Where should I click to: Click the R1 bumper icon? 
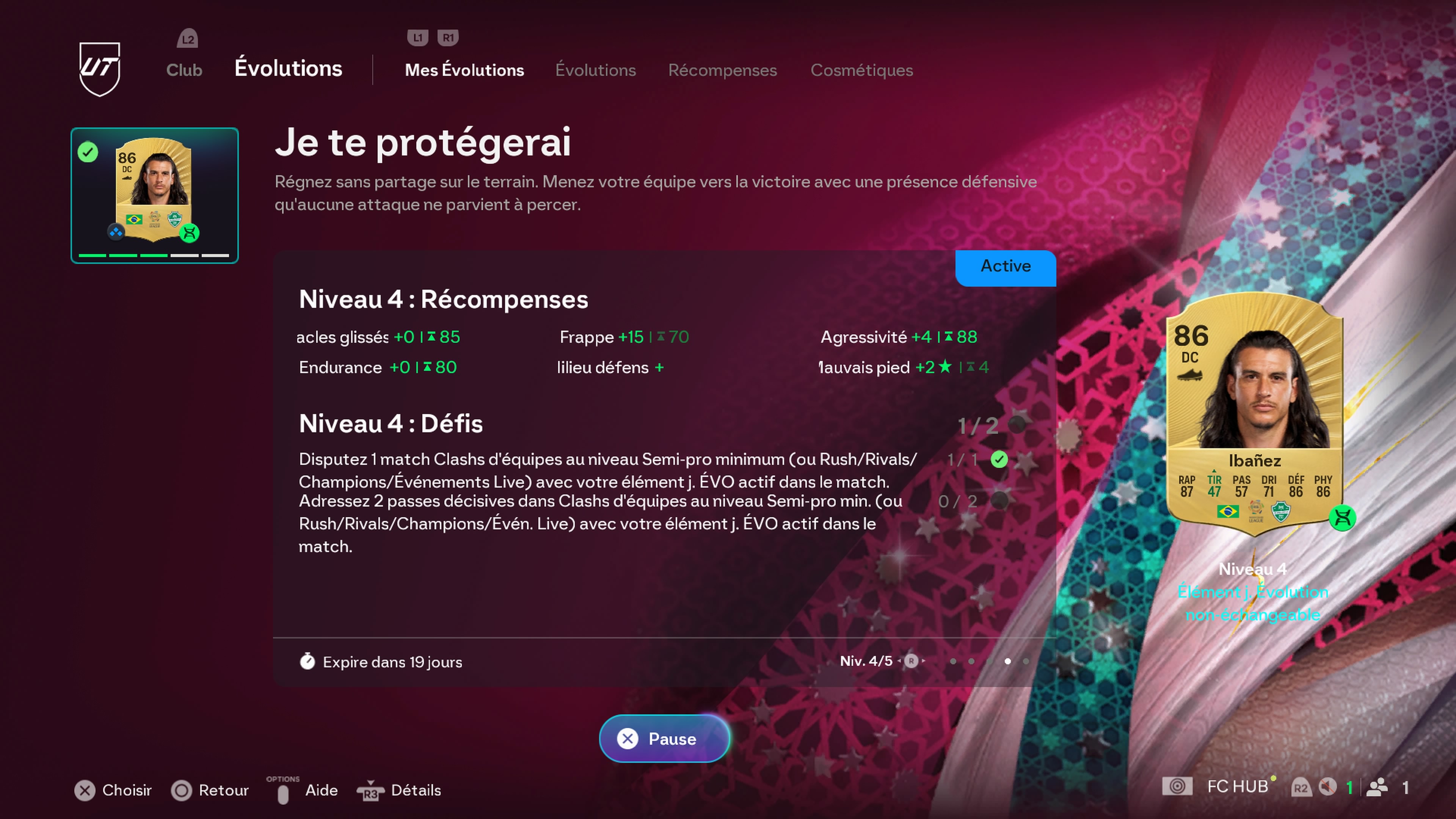pos(448,38)
